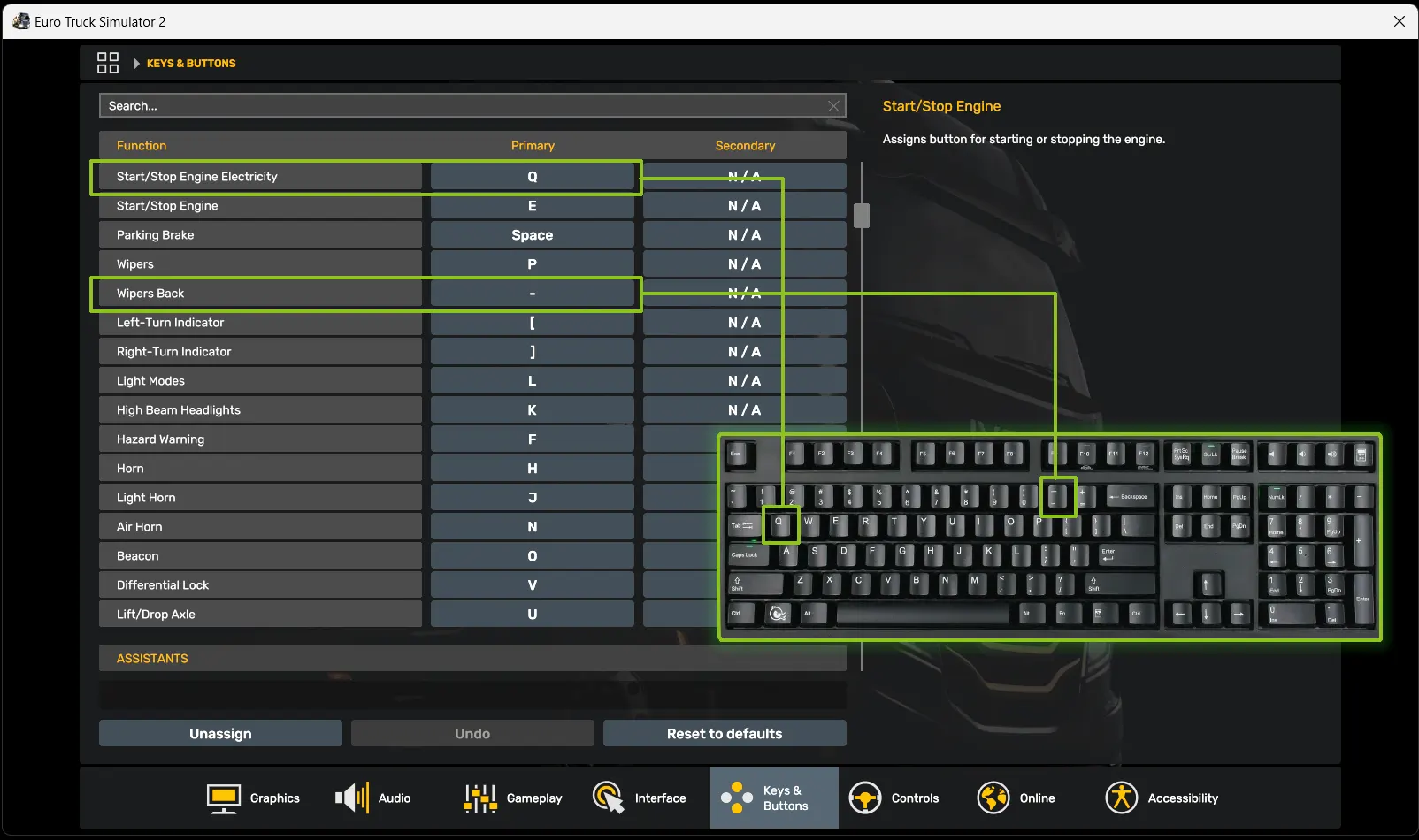Viewport: 1419px width, 840px height.
Task: Select Parking Brake primary key Space
Action: [533, 235]
